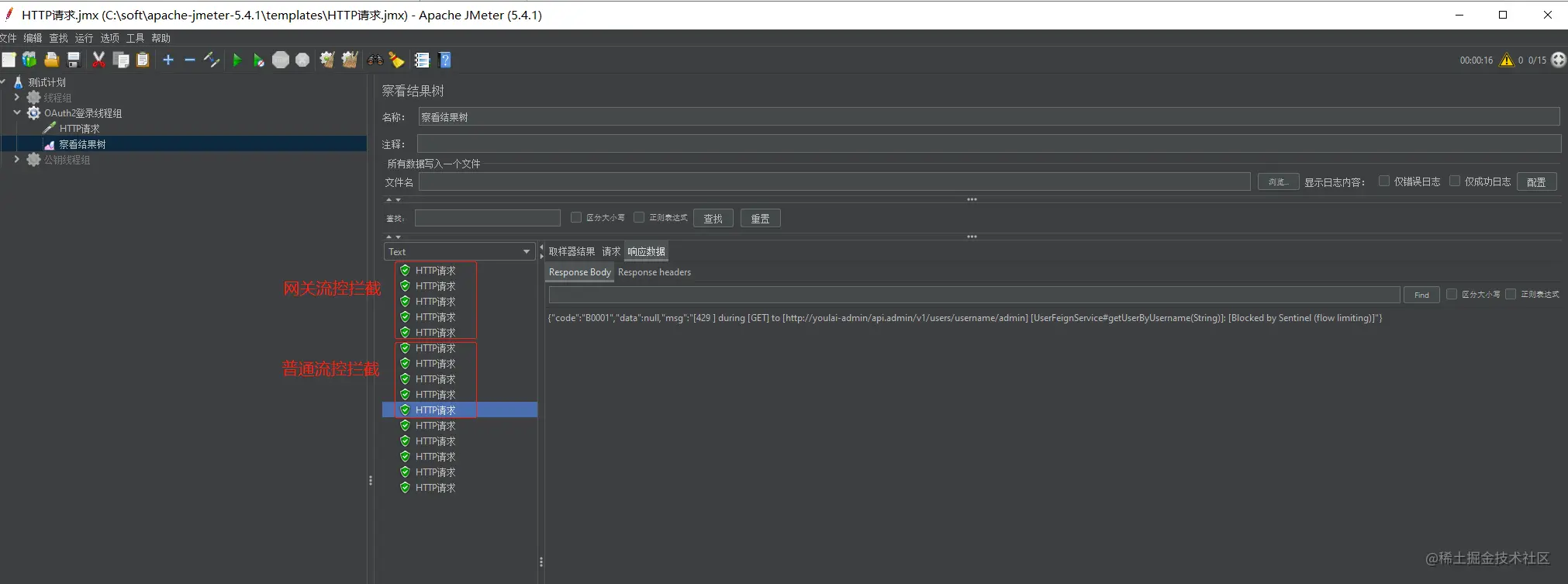Select the 响应数据 tab
Viewport: 1568px width, 584px height.
[x=646, y=251]
